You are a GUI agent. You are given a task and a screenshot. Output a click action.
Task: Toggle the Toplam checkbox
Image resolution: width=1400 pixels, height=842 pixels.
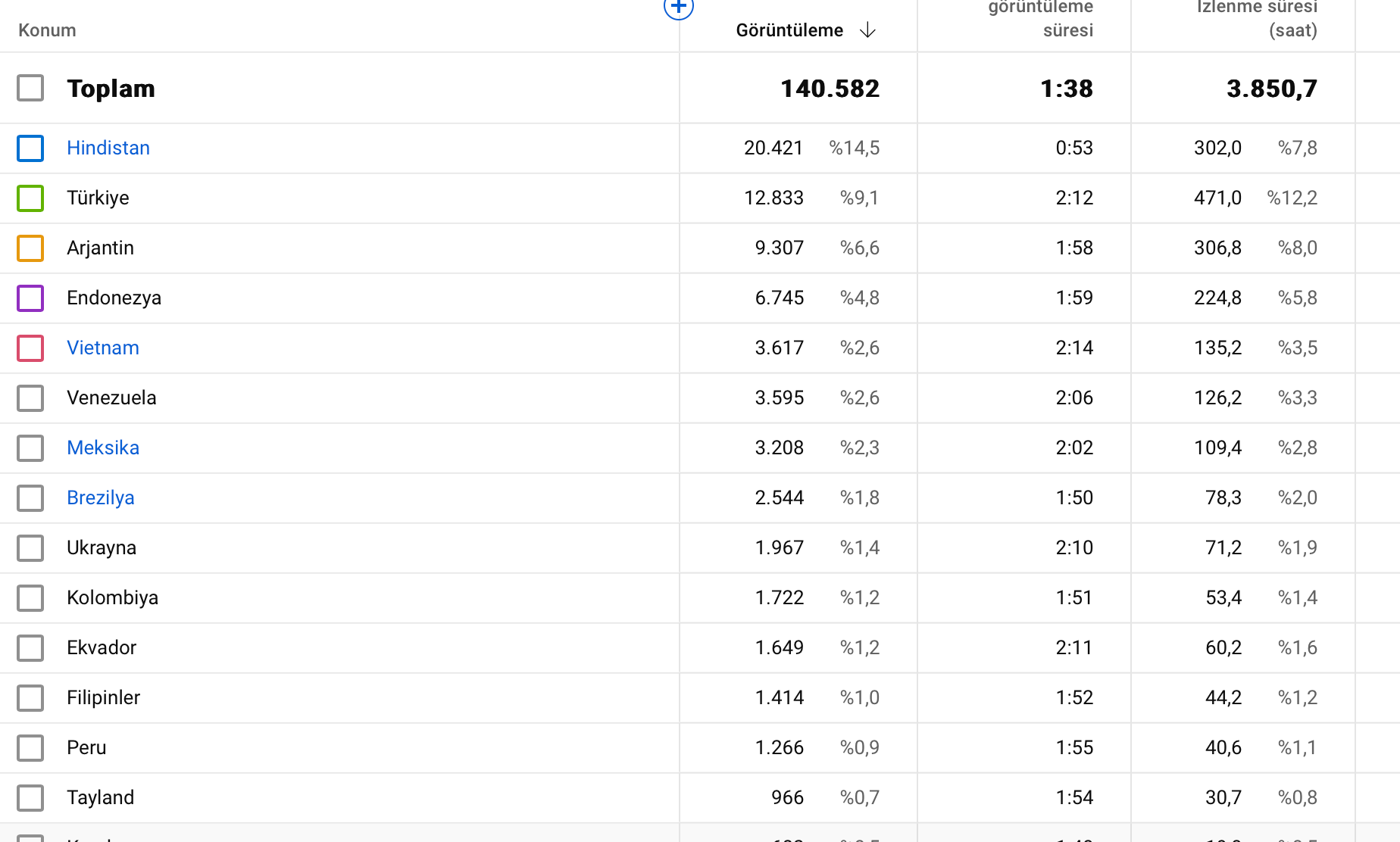30,88
